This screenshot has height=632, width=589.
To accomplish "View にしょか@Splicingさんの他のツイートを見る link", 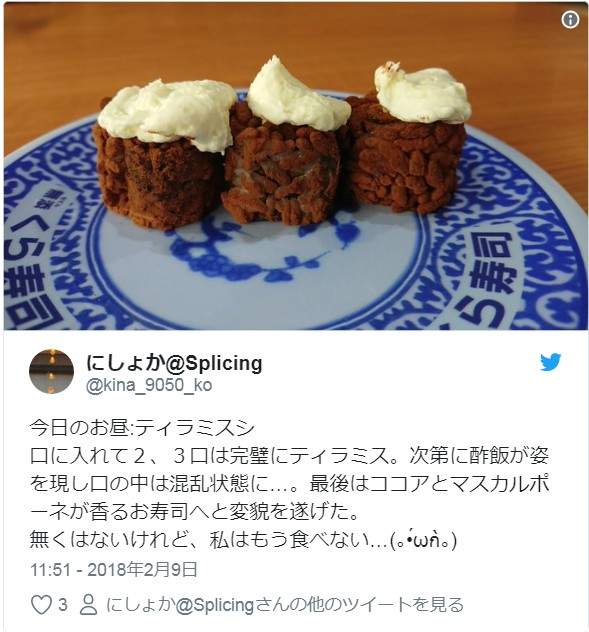I will (x=285, y=605).
